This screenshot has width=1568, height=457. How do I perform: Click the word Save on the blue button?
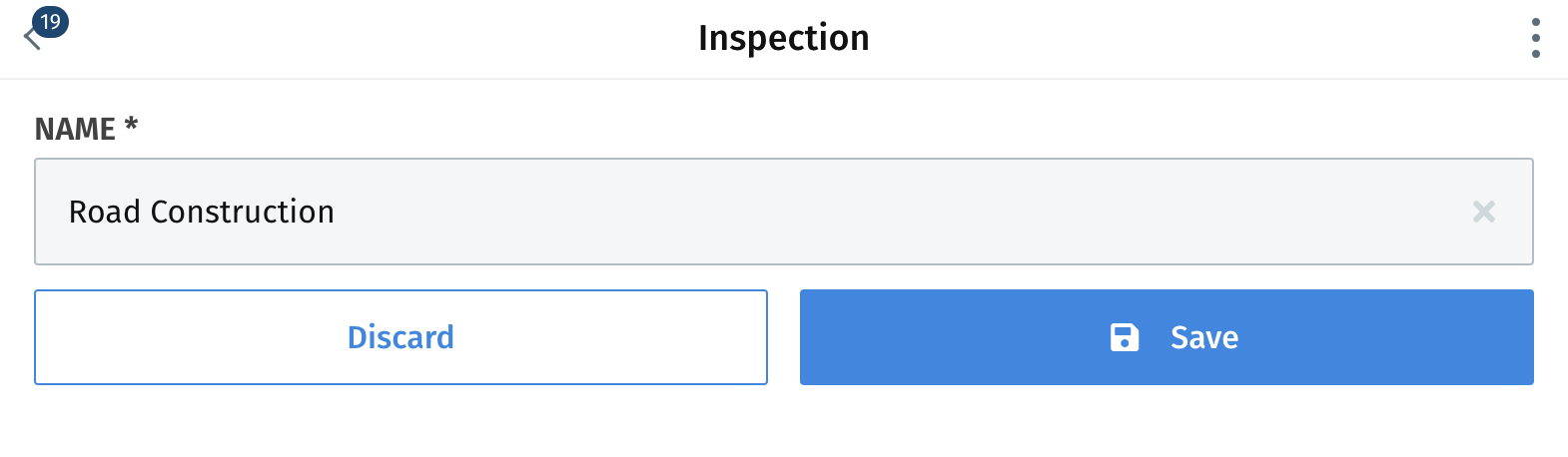[1204, 337]
